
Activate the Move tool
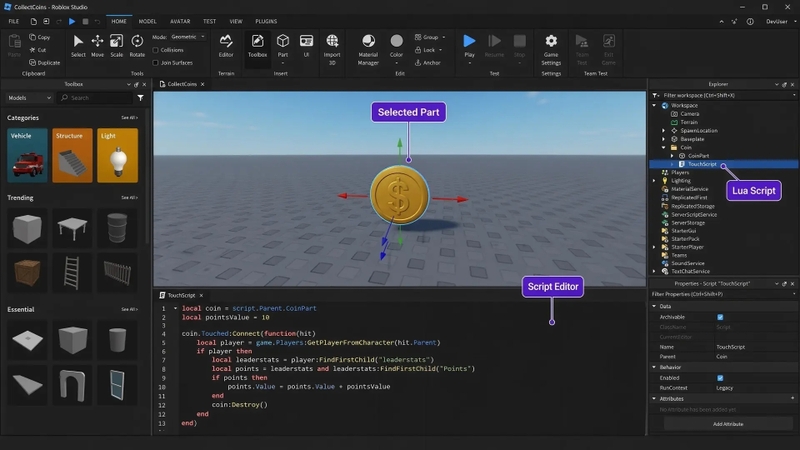[97, 45]
